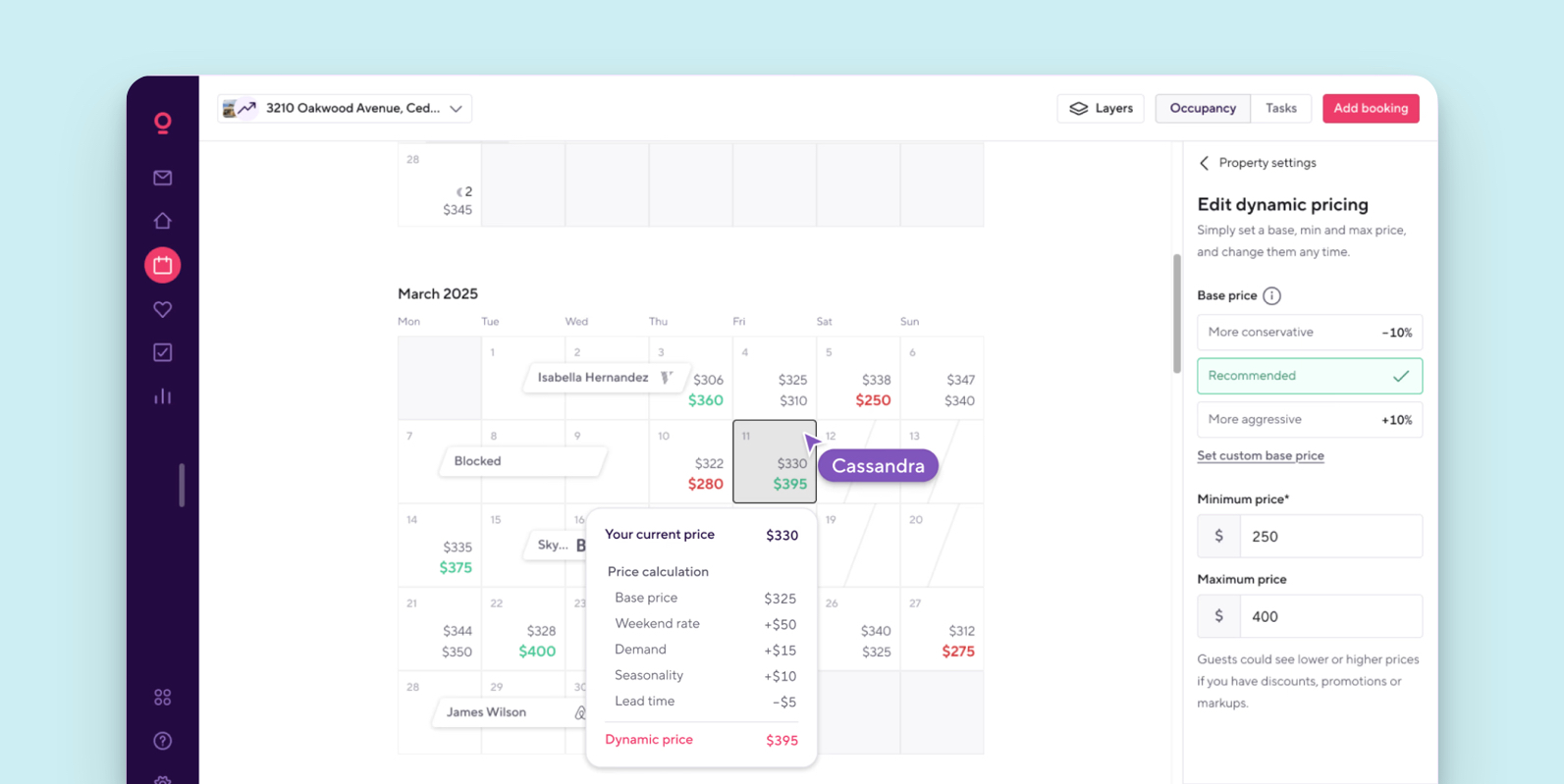The image size is (1564, 784).
Task: Click Set custom base price link
Action: 1261,455
